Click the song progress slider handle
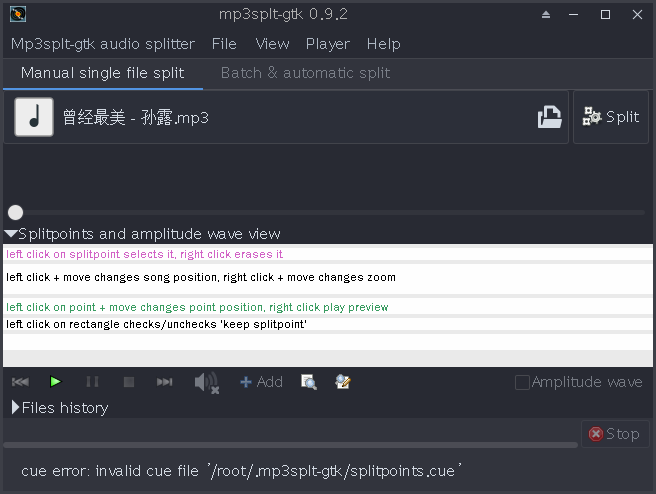Viewport: 656px width, 494px height. [15, 212]
